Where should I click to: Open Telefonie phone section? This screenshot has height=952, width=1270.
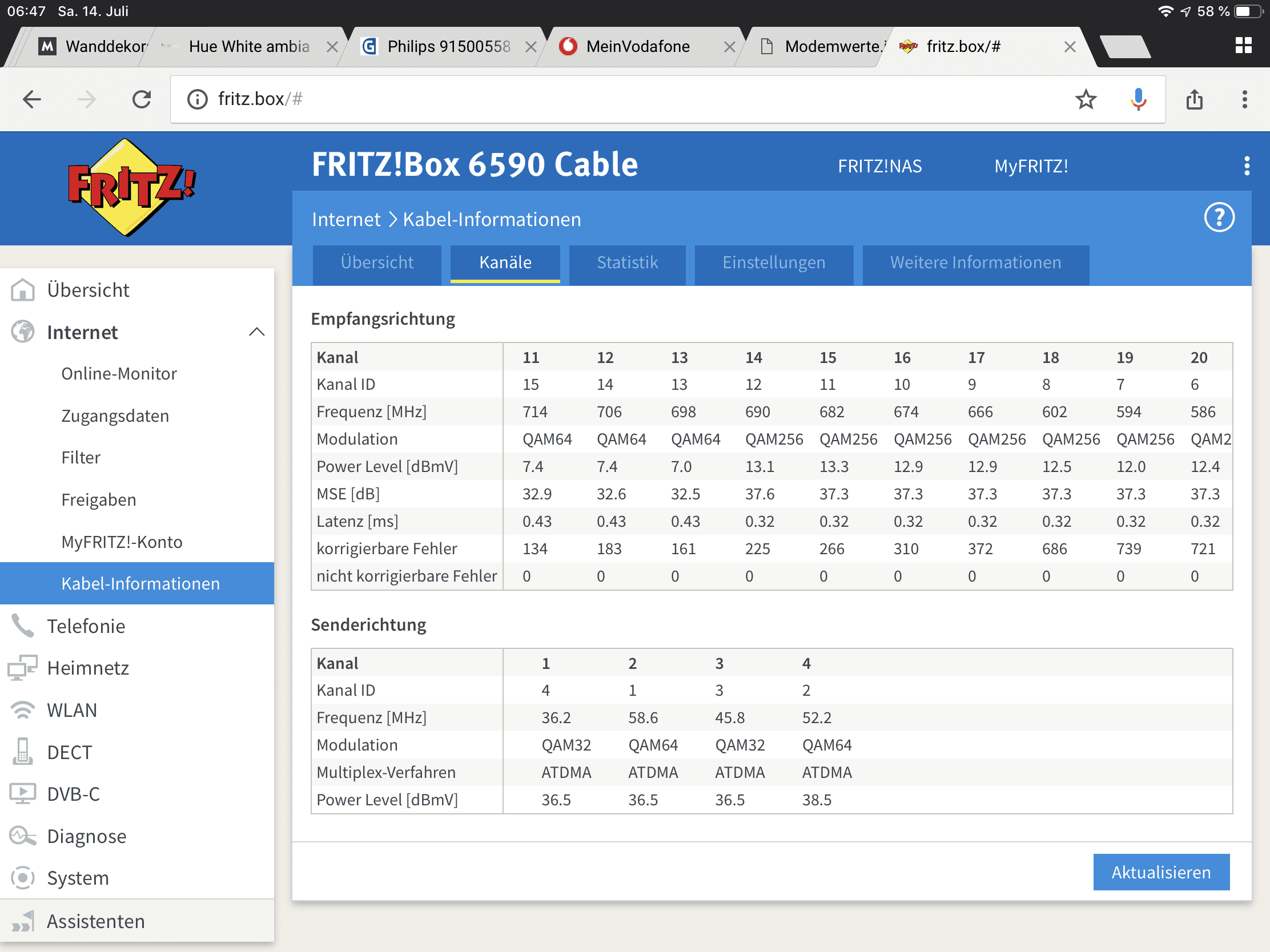[x=86, y=626]
